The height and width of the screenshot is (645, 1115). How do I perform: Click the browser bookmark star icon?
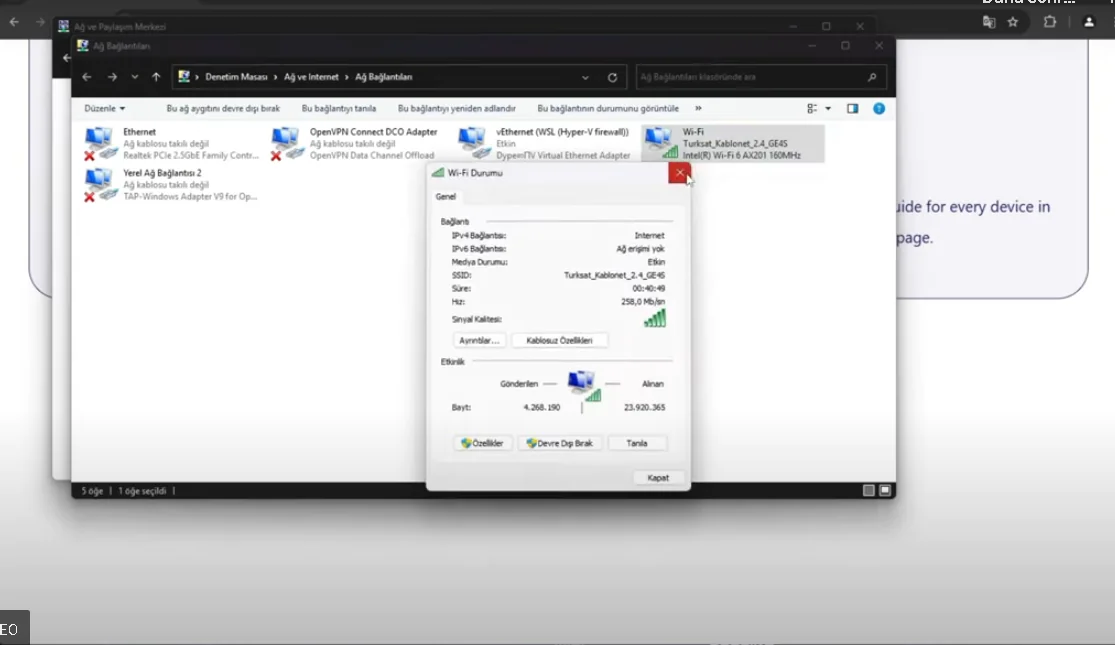click(1013, 21)
